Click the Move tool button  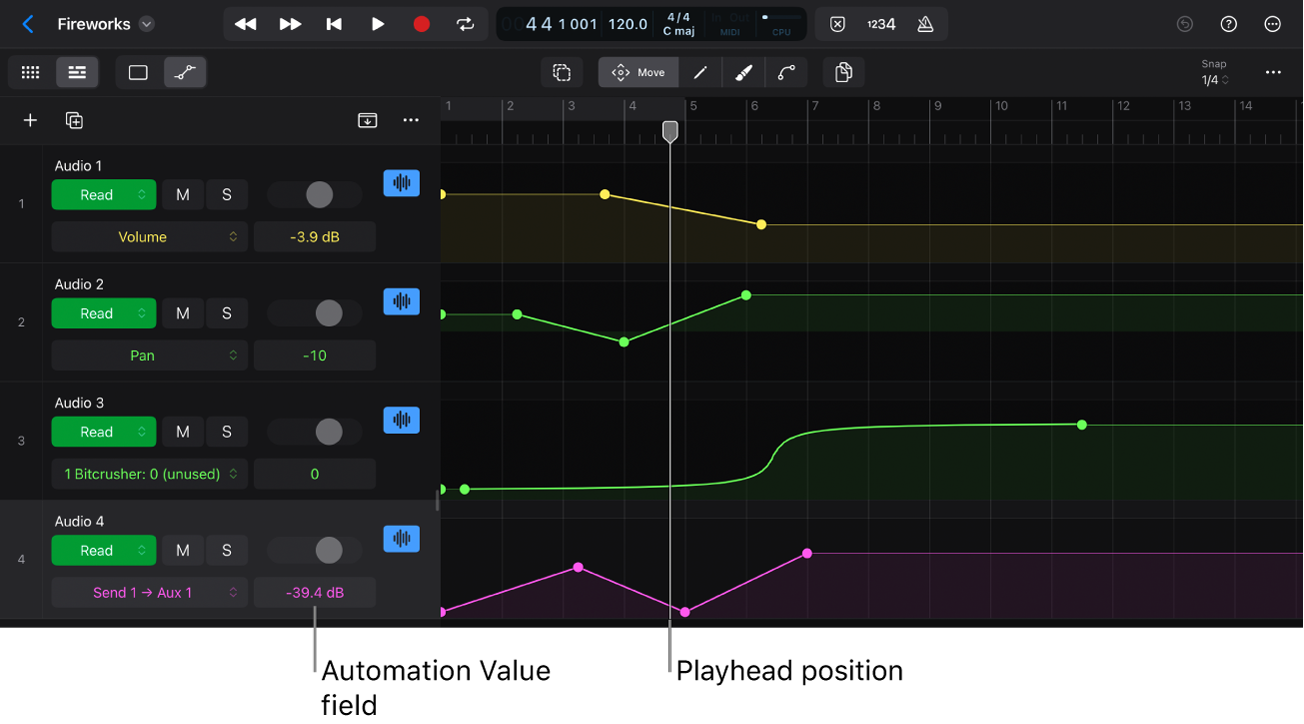(x=638, y=72)
